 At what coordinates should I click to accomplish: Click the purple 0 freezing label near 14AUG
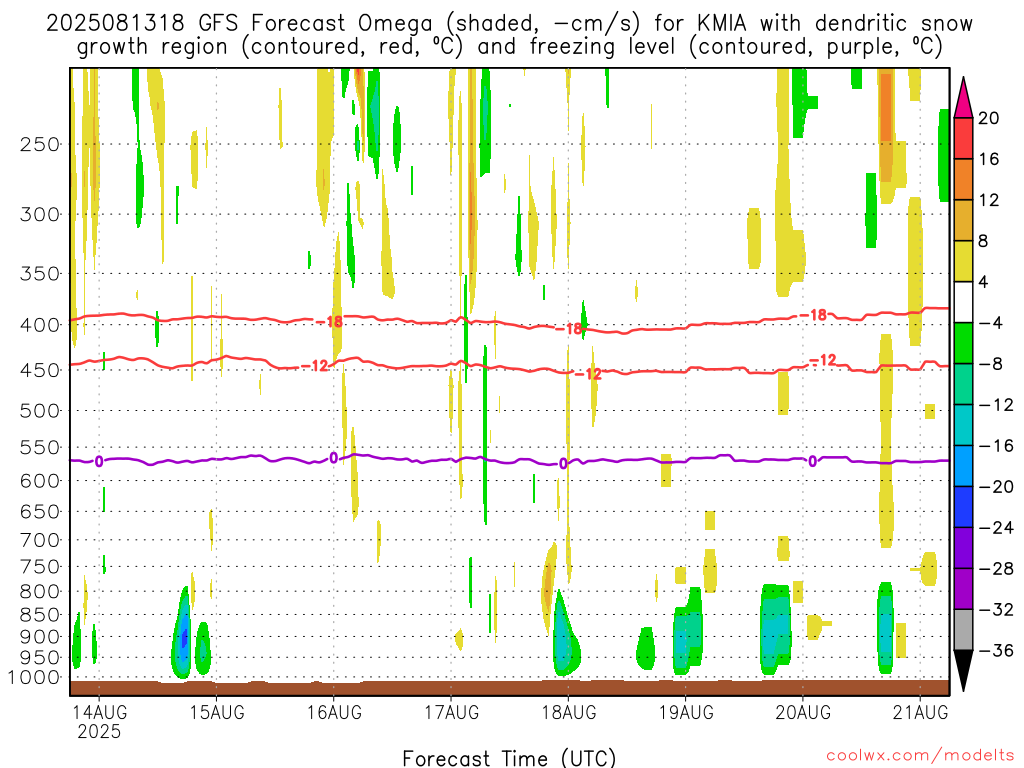(x=99, y=462)
